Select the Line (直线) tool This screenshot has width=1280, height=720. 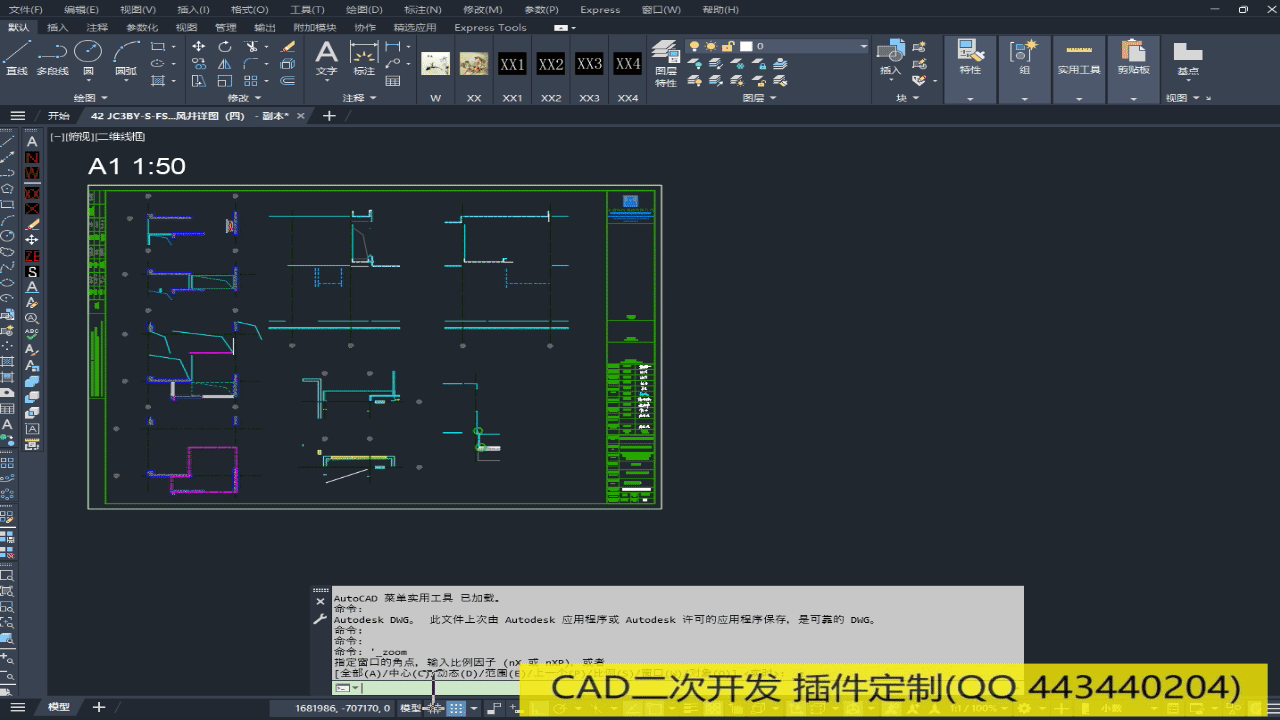tap(17, 58)
